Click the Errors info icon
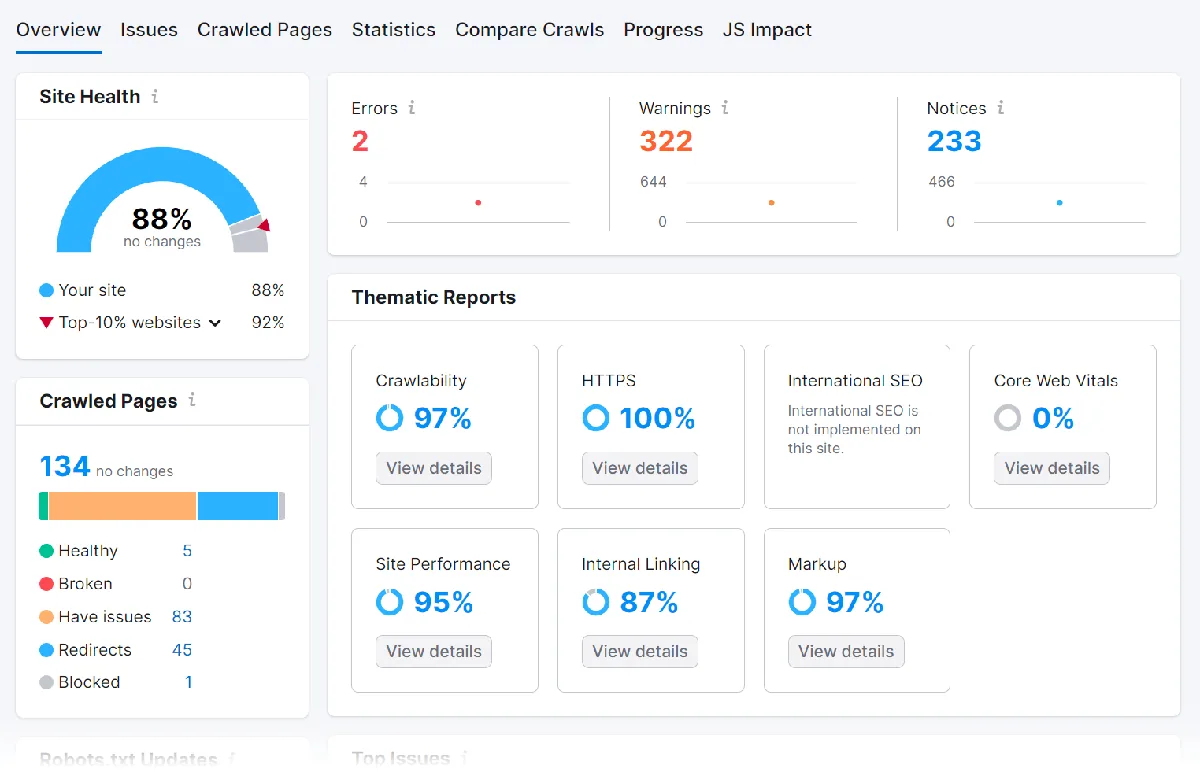This screenshot has width=1200, height=772. (411, 108)
